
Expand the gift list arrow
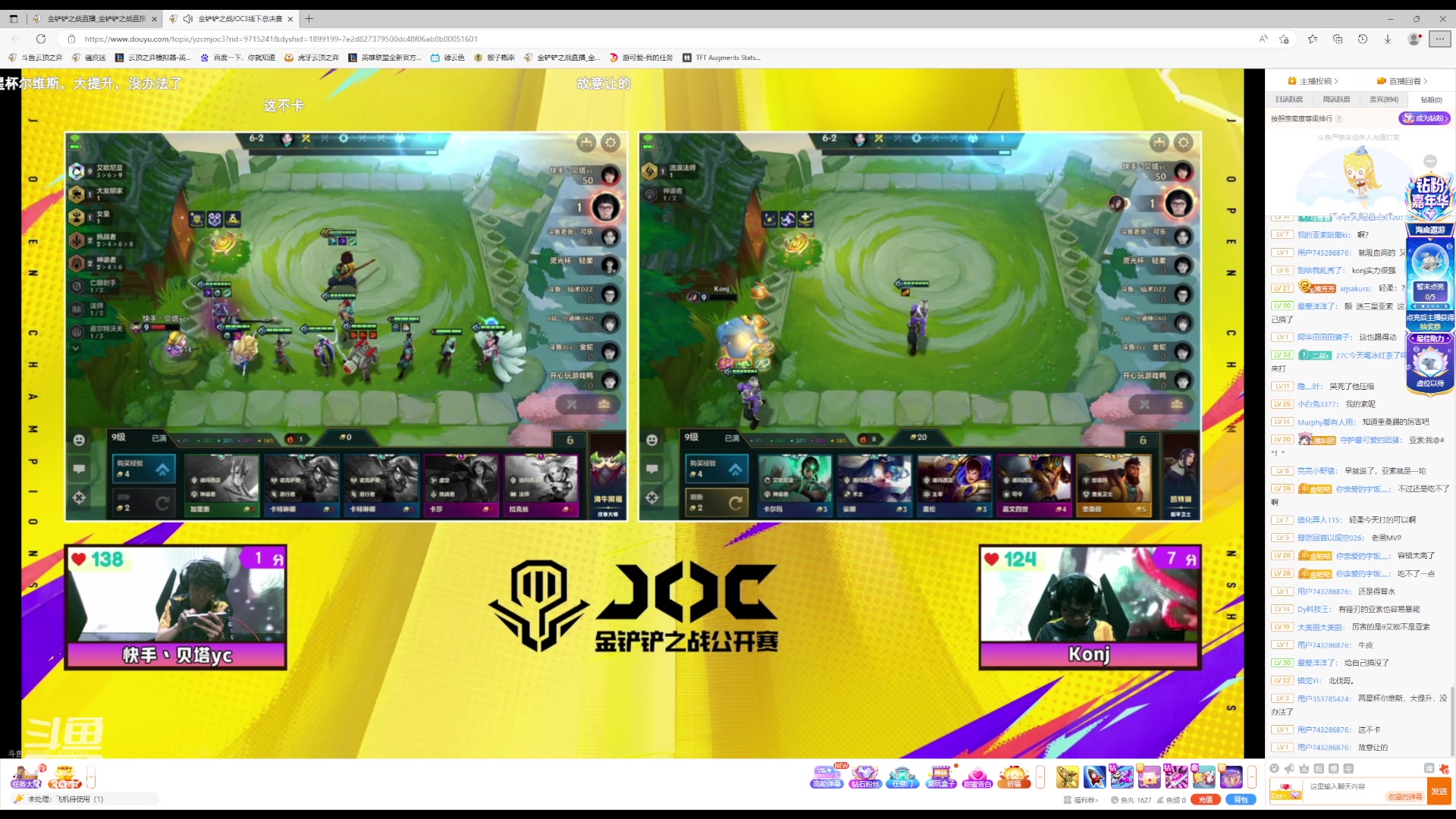[x=1252, y=777]
